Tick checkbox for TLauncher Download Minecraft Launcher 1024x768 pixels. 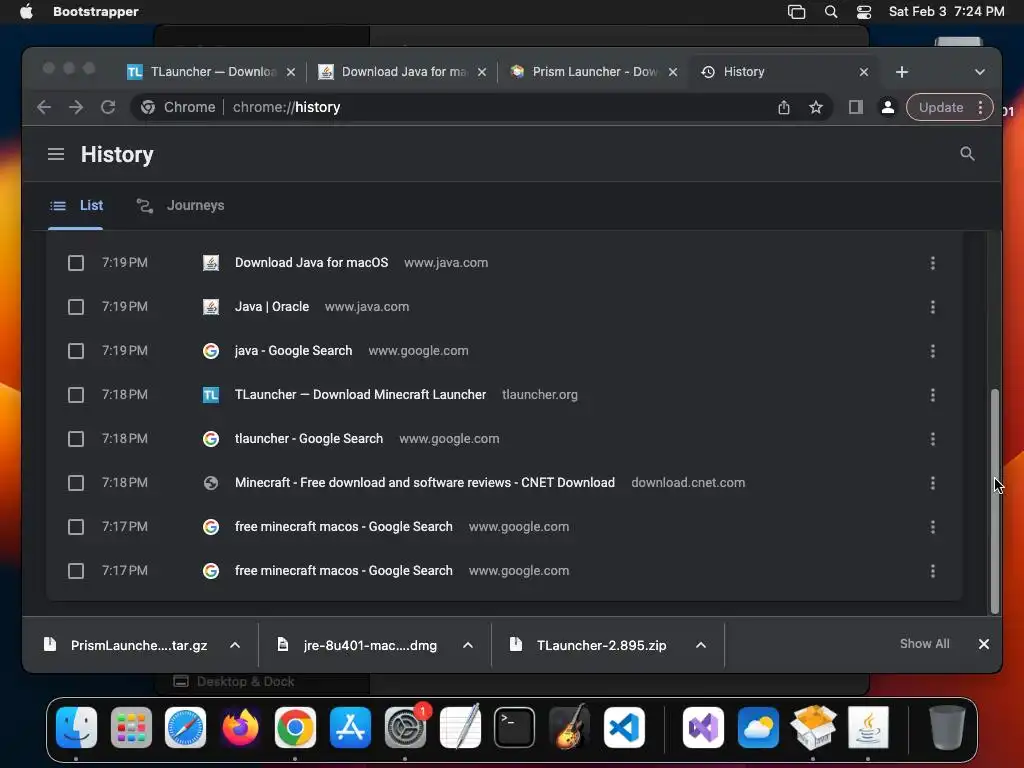point(76,394)
